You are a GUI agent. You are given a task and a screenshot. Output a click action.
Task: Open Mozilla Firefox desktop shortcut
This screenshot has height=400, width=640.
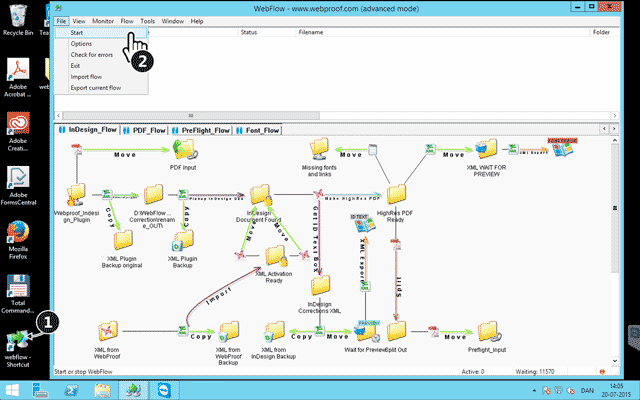tap(18, 240)
